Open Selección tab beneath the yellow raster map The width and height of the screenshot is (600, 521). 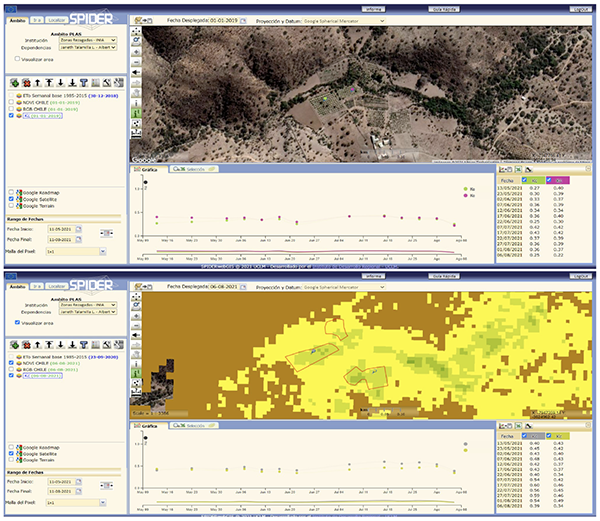[193, 426]
